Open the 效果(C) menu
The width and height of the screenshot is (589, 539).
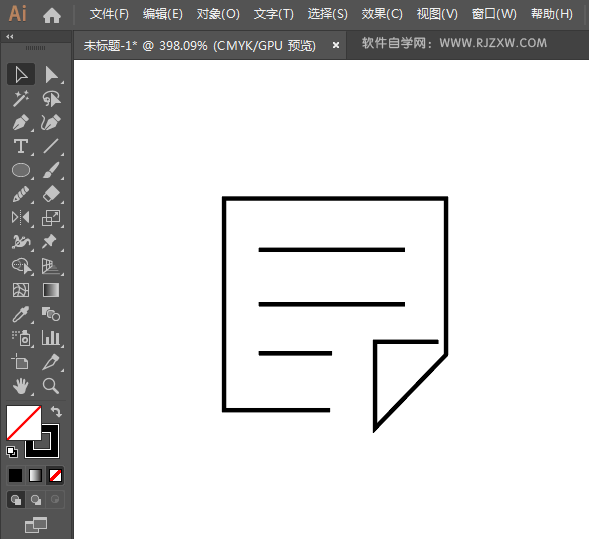click(382, 14)
